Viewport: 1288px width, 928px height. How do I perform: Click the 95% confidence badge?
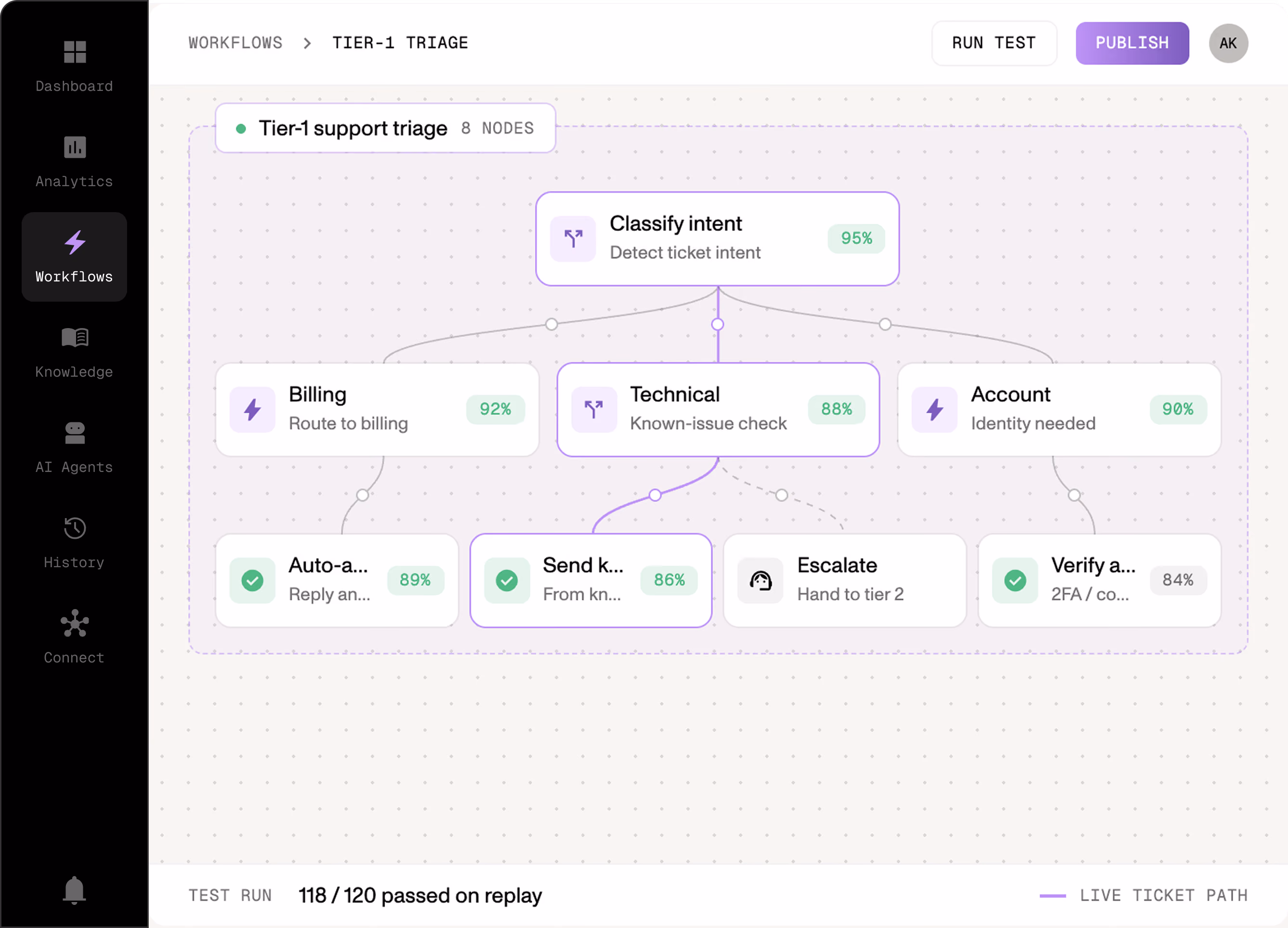pos(856,239)
